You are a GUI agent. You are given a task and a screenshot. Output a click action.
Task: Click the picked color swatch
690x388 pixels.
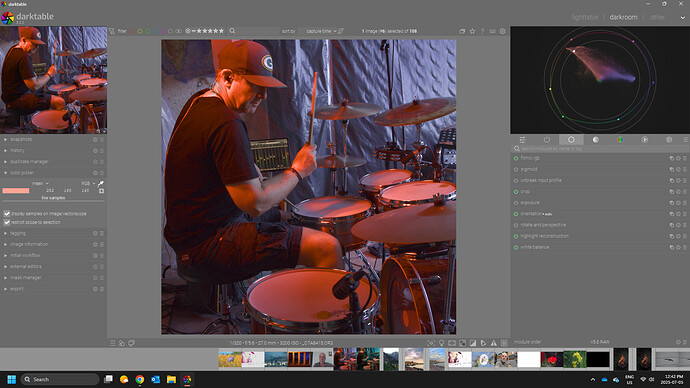[x=16, y=191]
